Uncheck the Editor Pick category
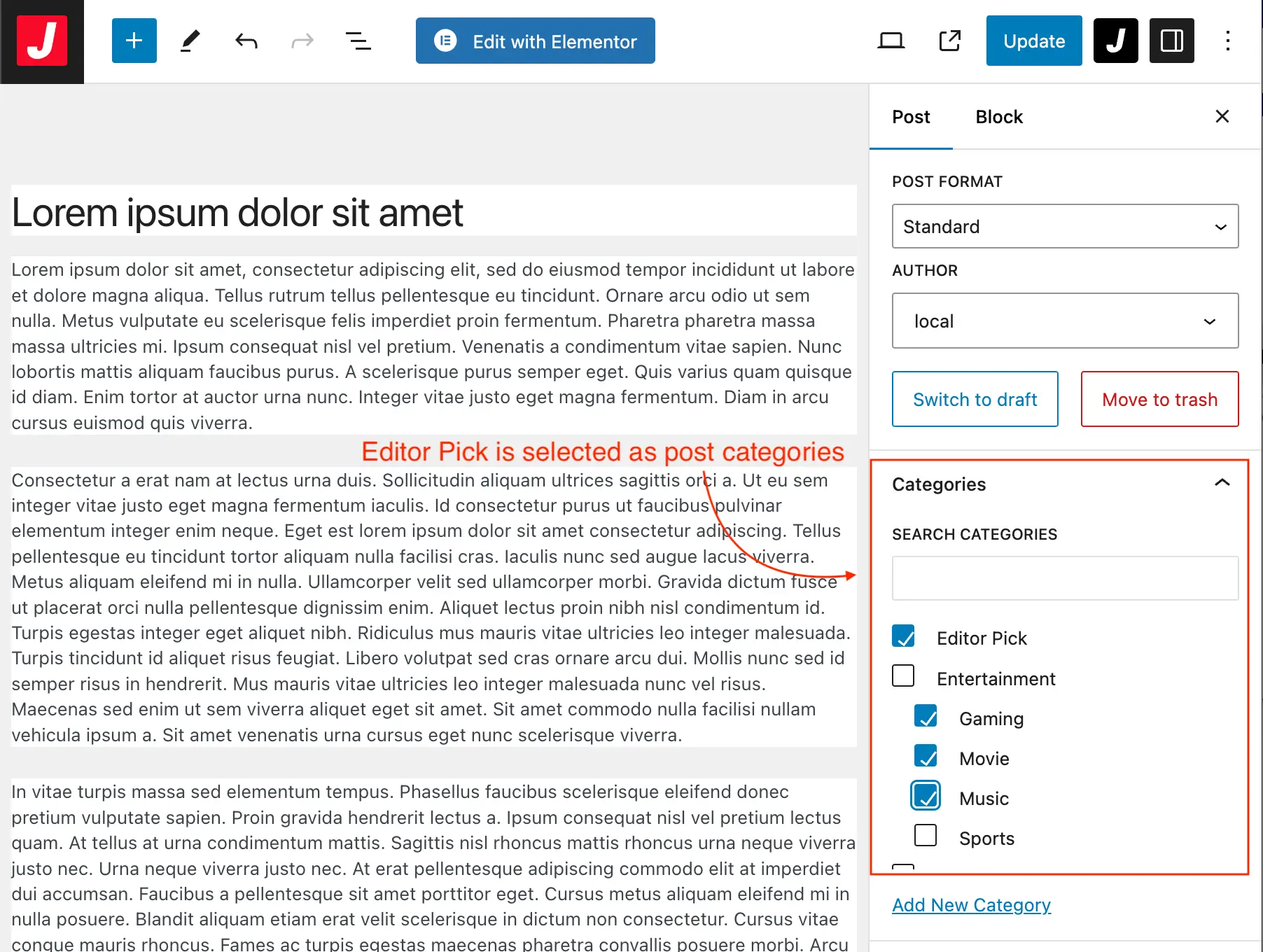This screenshot has height=952, width=1263. point(903,636)
